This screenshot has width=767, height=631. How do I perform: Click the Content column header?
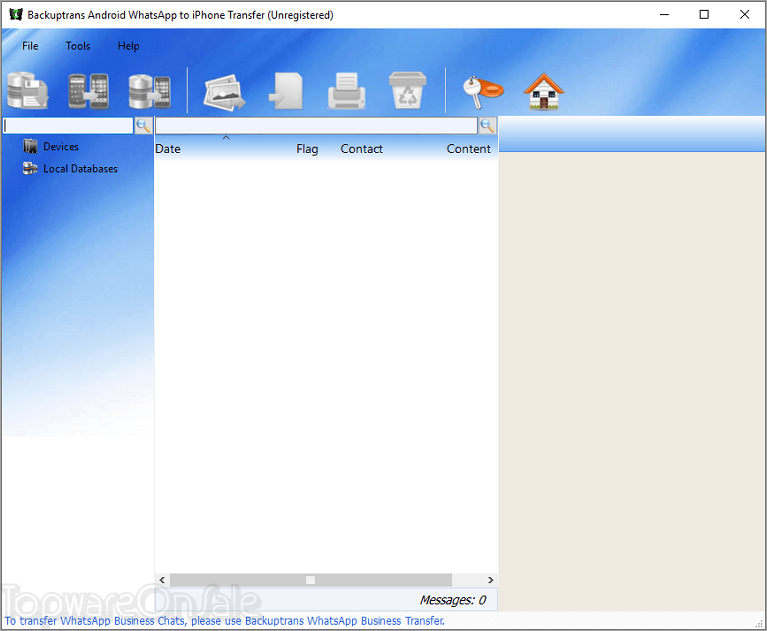tap(468, 149)
